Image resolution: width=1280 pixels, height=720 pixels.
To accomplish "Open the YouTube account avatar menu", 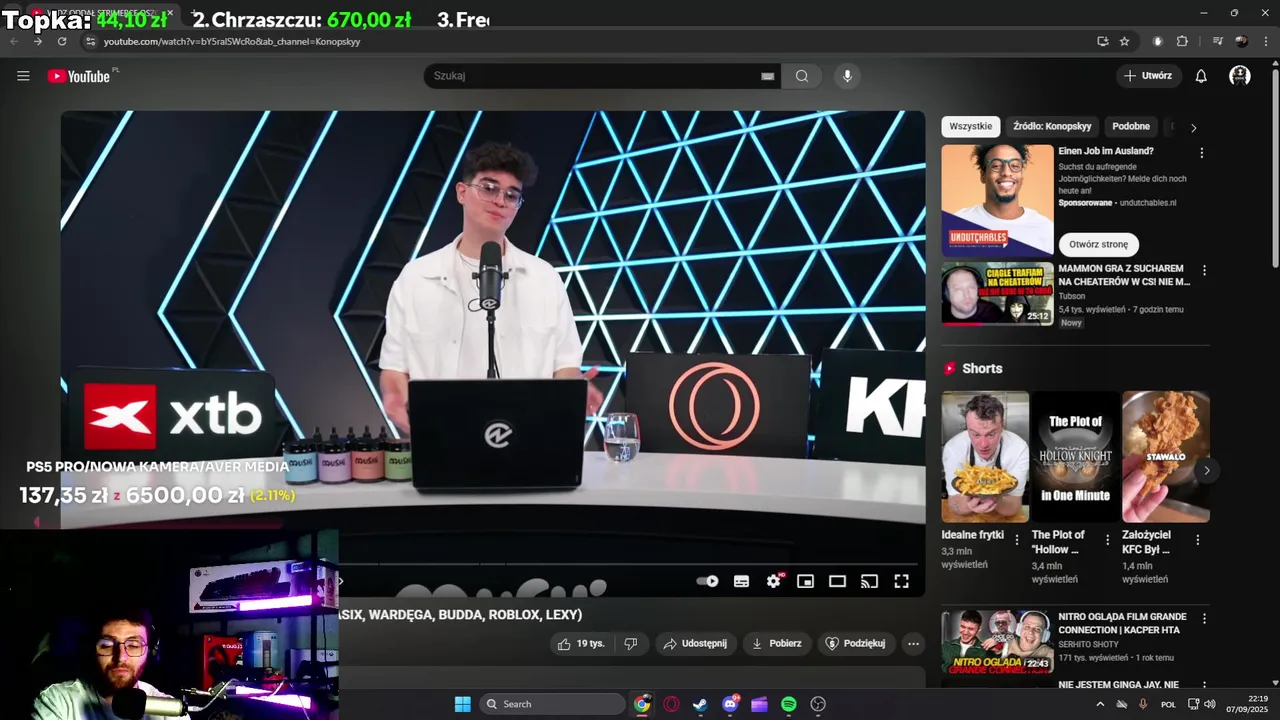I will pos(1240,76).
